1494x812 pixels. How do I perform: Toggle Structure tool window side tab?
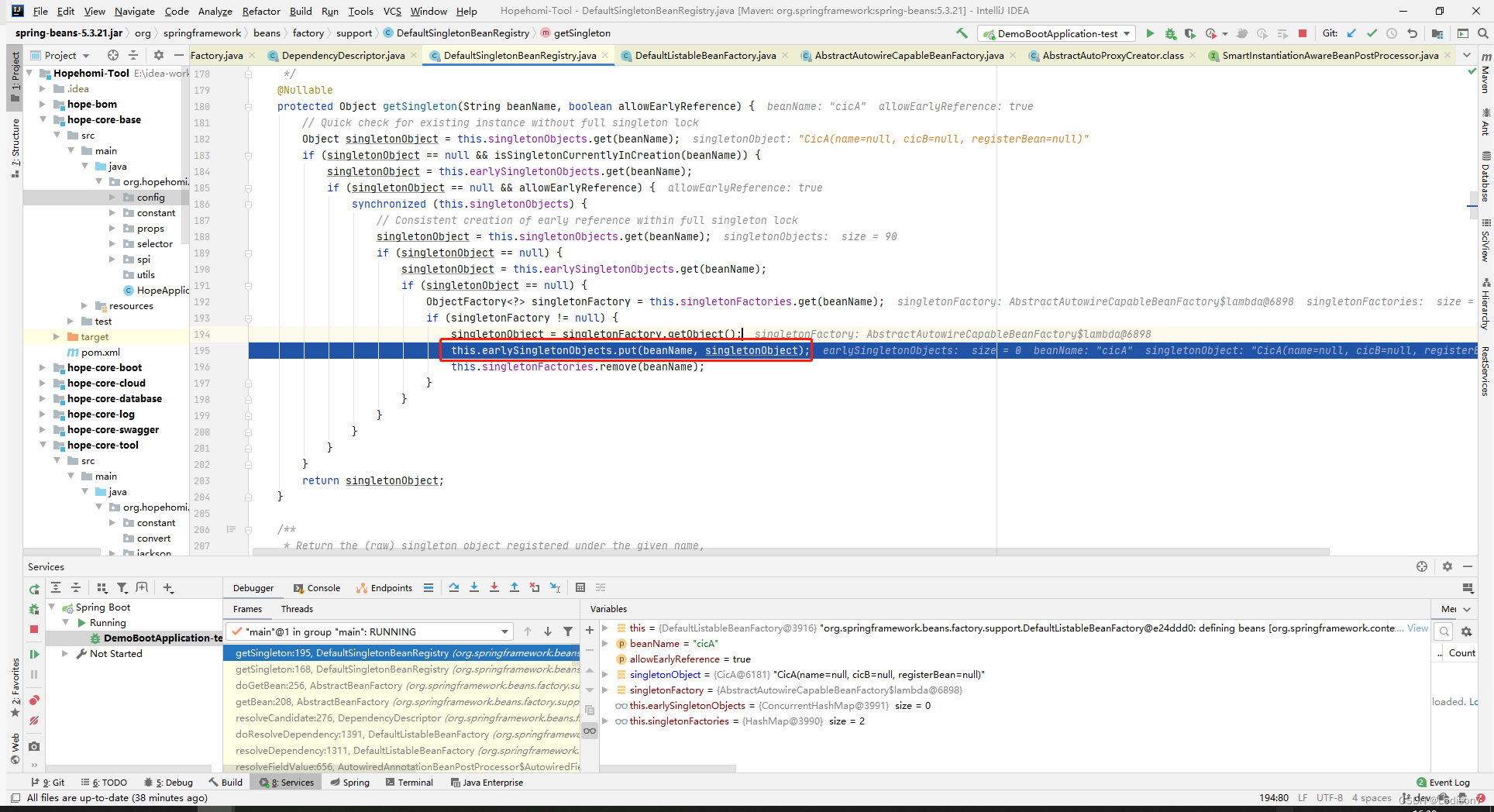point(15,148)
